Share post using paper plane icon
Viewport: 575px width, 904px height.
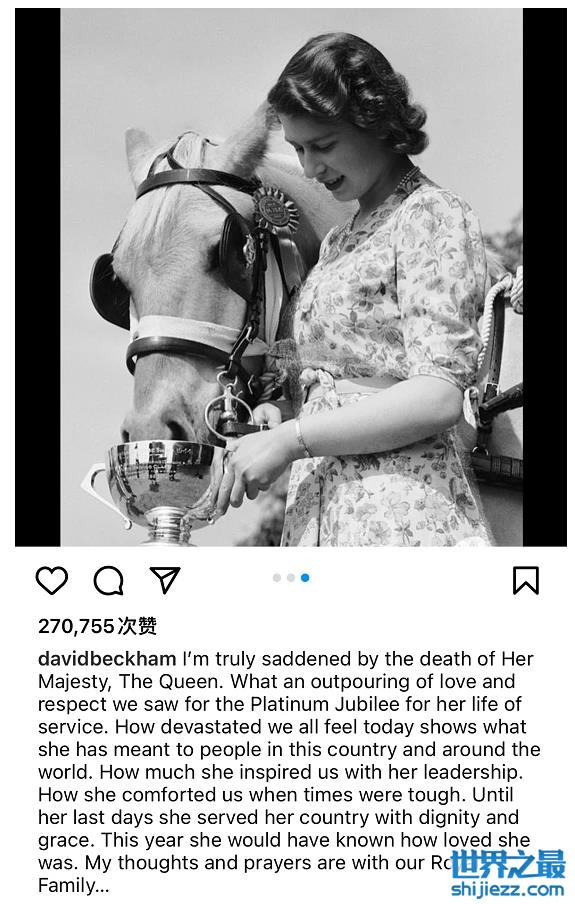point(165,579)
